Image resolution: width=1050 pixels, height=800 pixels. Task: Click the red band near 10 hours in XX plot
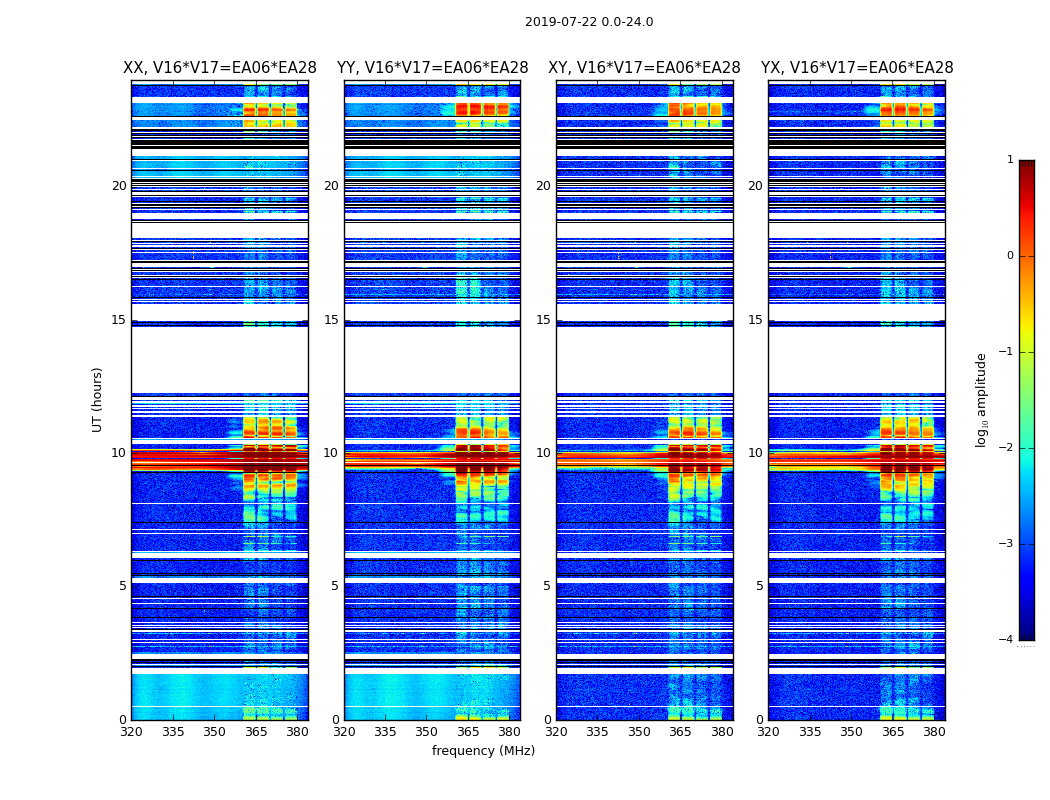pos(220,459)
